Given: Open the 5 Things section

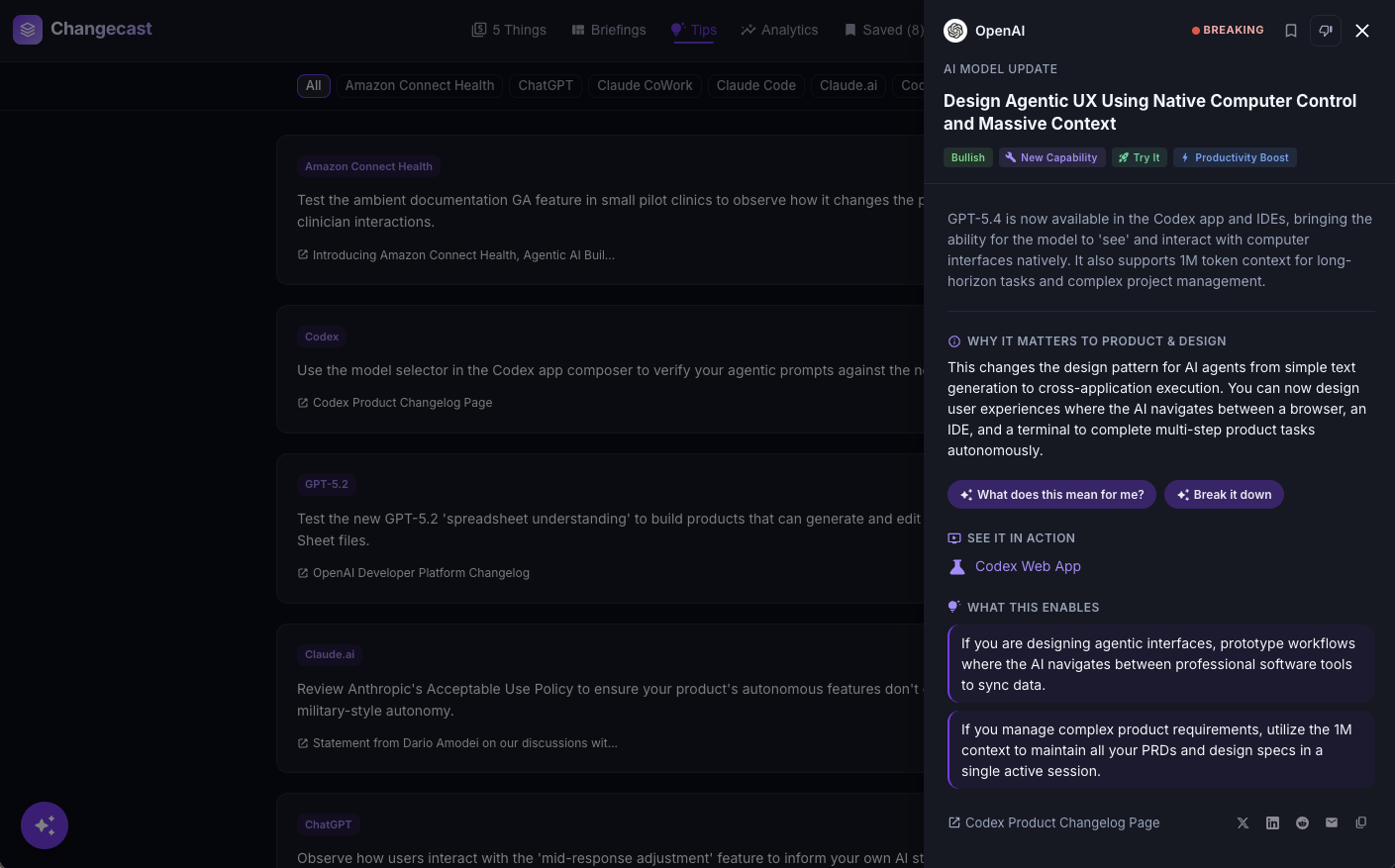Looking at the screenshot, I should [x=509, y=30].
